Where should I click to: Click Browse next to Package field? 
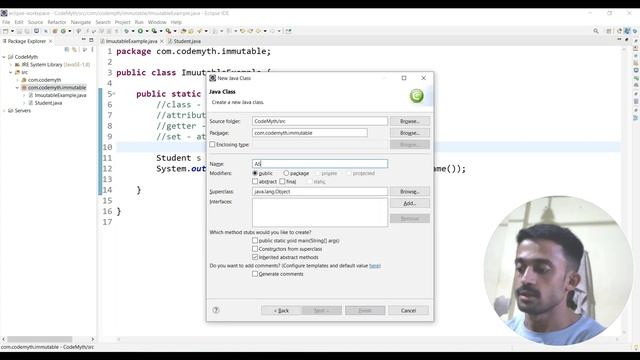(410, 133)
